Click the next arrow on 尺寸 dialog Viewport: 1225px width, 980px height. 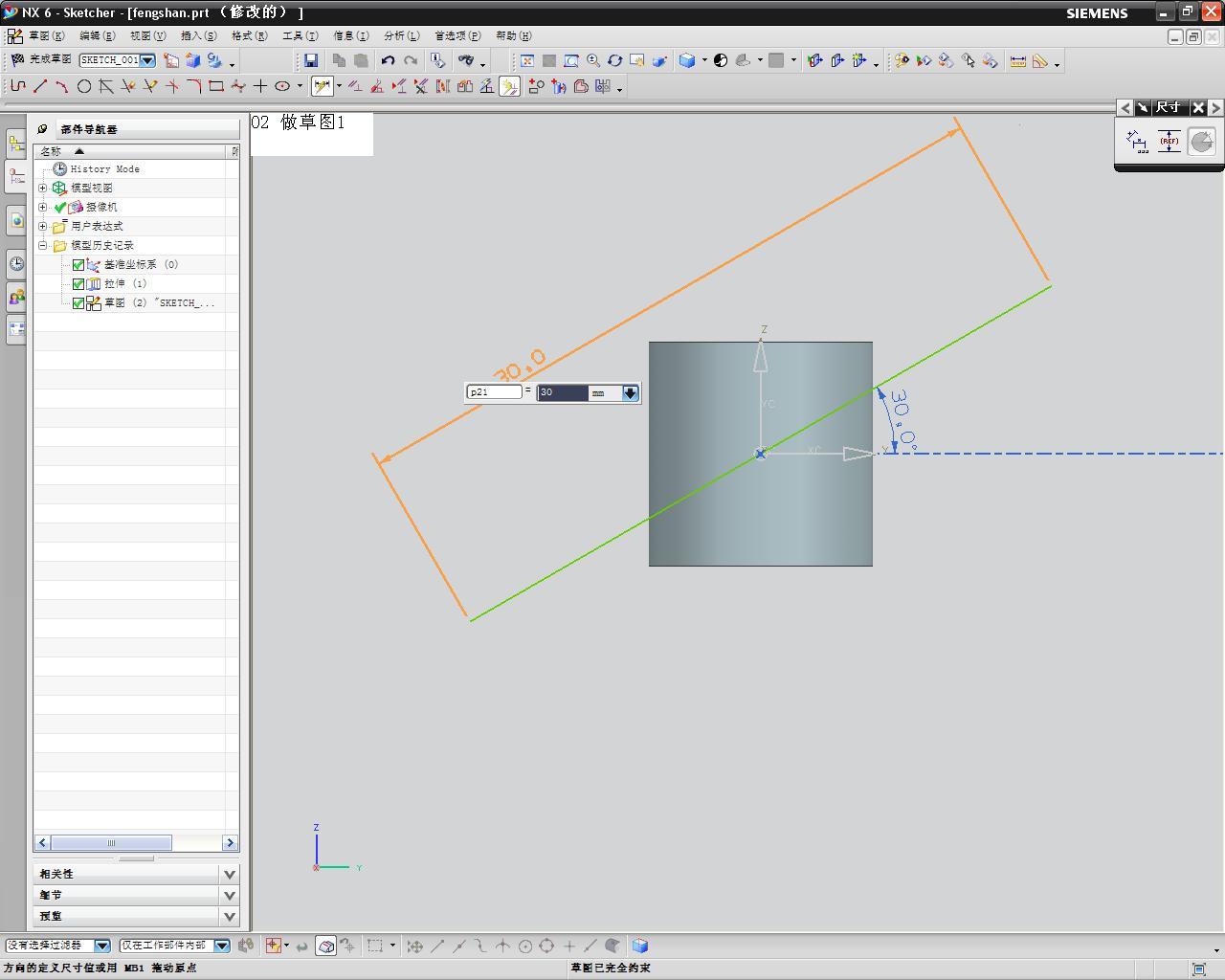pos(1215,108)
